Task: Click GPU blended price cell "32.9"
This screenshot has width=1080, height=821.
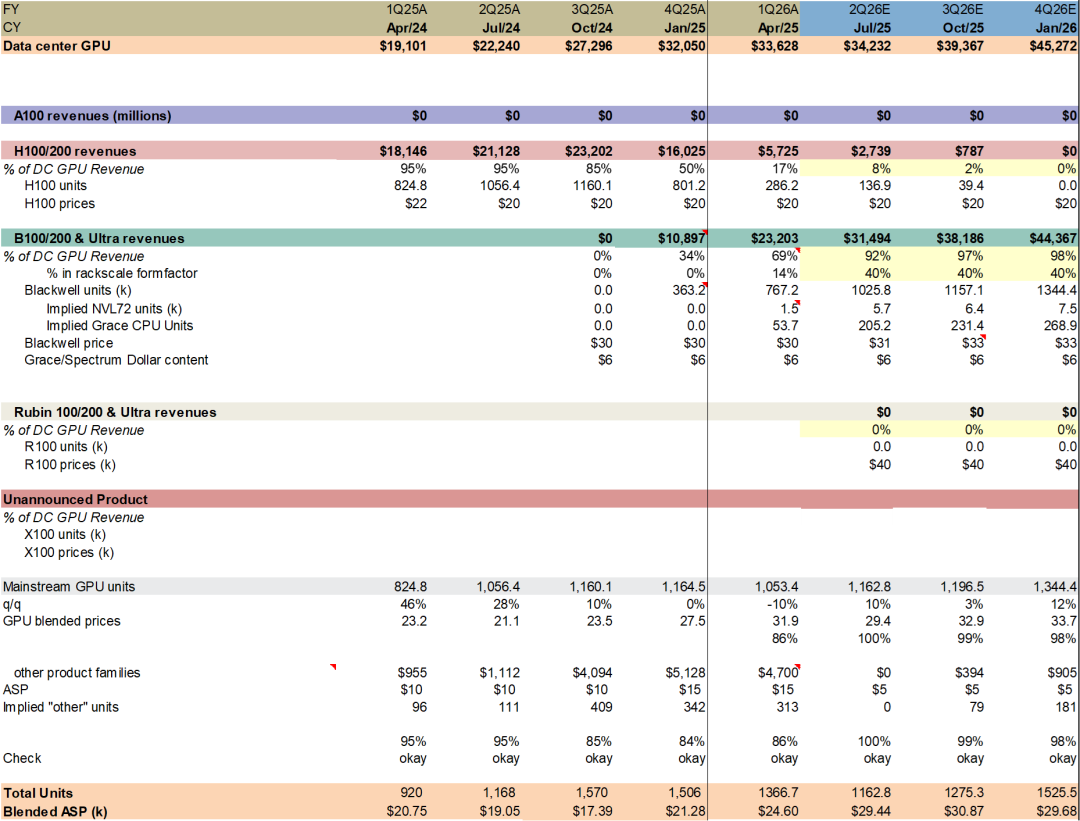Action: tap(971, 621)
